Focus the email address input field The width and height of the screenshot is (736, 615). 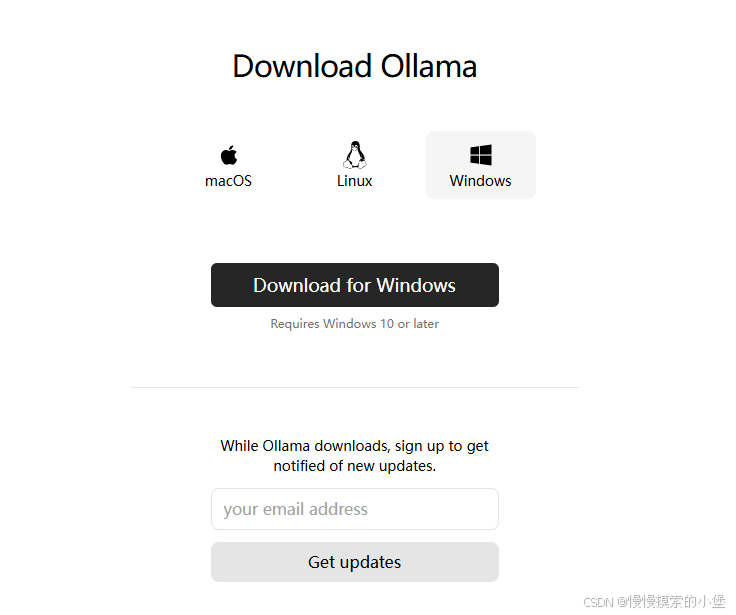point(355,509)
